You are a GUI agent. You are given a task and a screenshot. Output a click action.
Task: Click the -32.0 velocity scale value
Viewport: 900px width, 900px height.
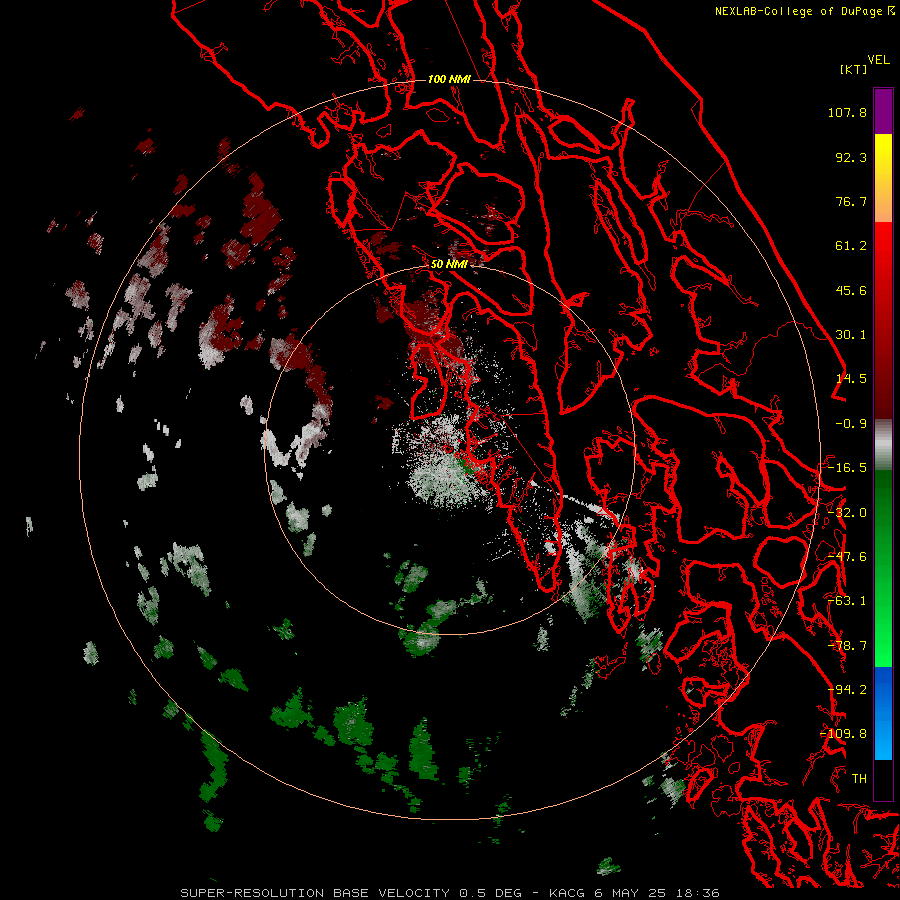[x=847, y=513]
